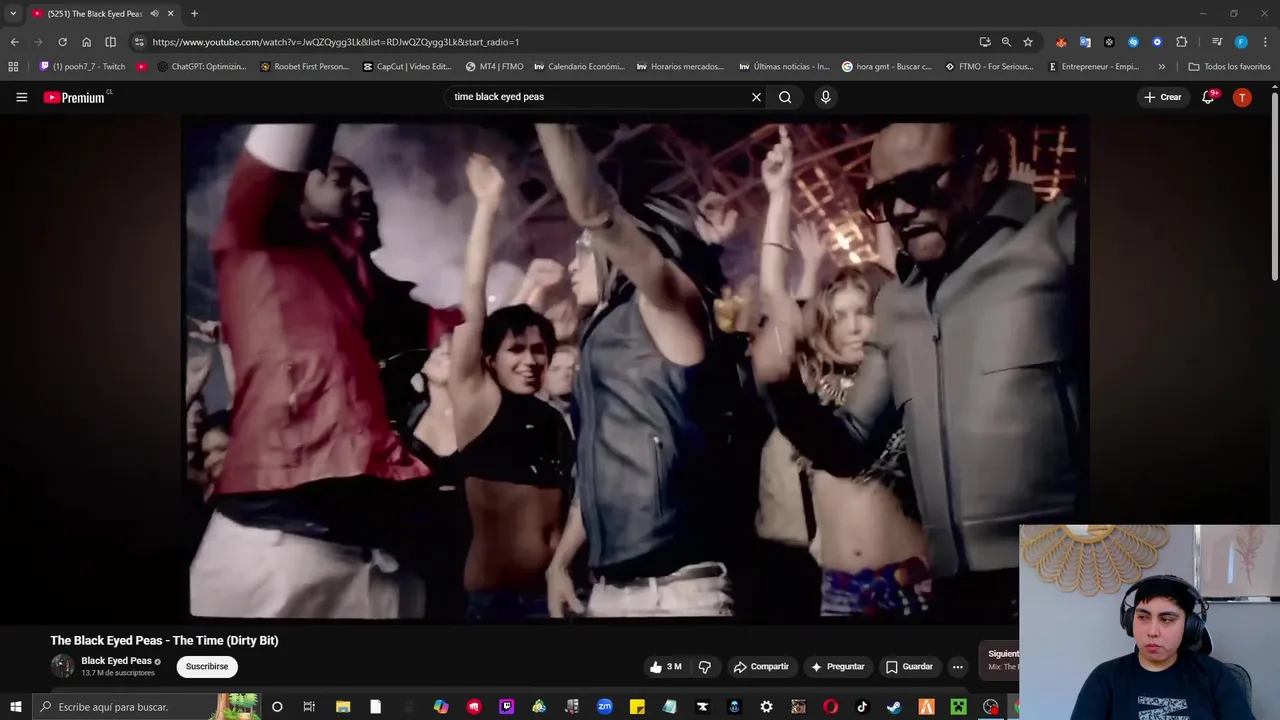This screenshot has height=720, width=1280.
Task: Expand the tab search dropdown arrow
Action: pos(13,13)
